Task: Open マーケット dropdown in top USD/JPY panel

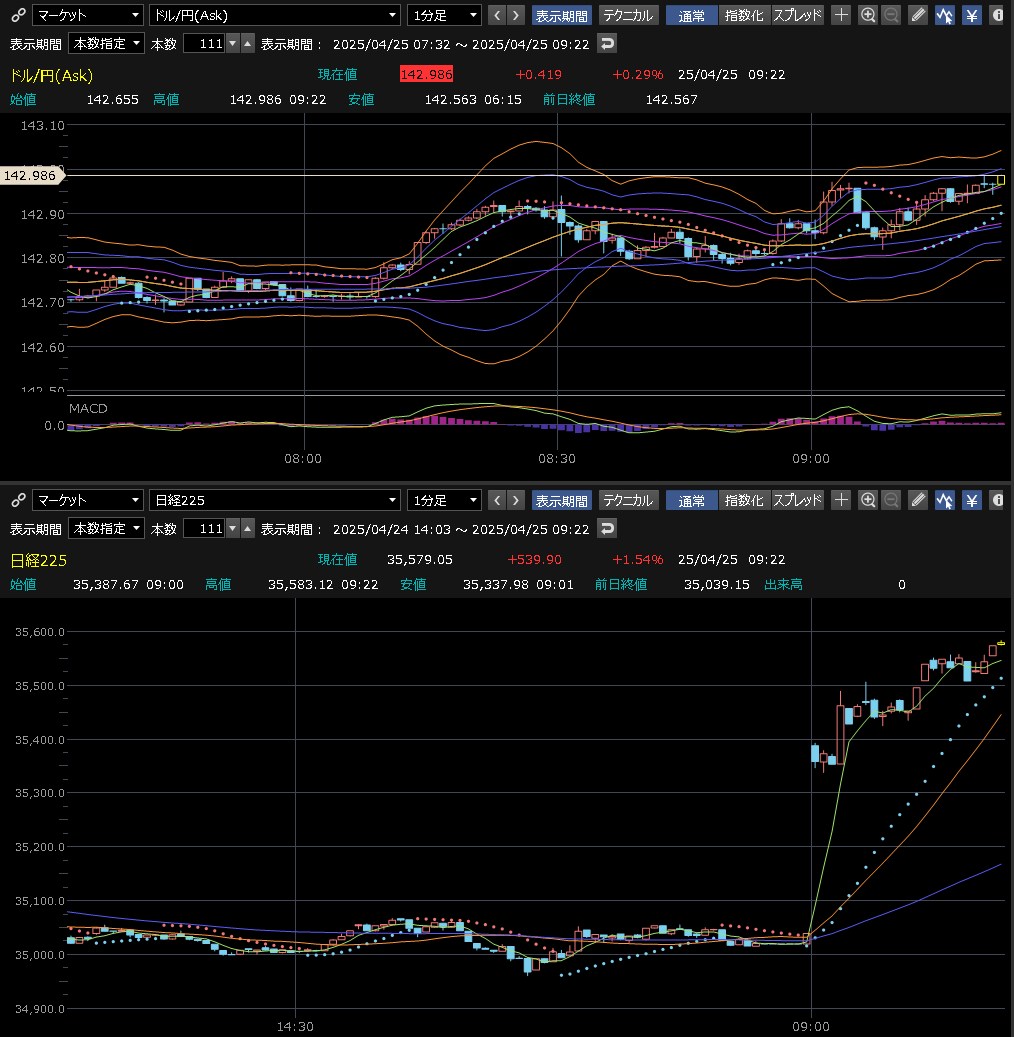Action: [x=87, y=15]
